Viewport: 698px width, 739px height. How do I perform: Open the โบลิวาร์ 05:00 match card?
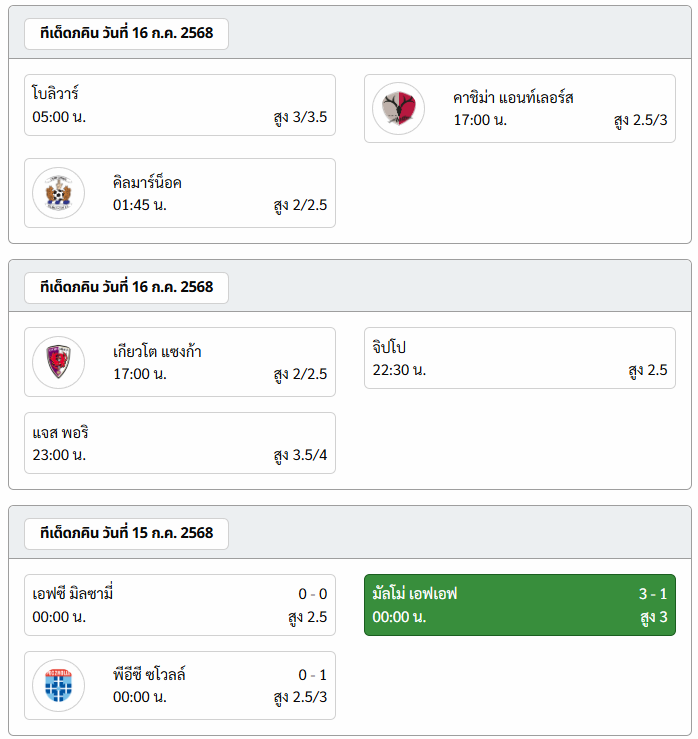click(x=180, y=105)
